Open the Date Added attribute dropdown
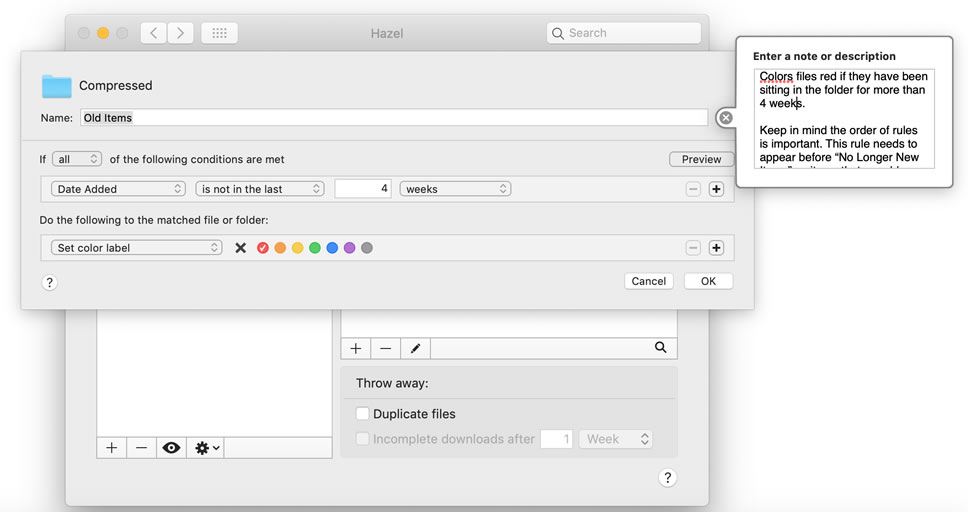This screenshot has width=968, height=512. pos(119,189)
